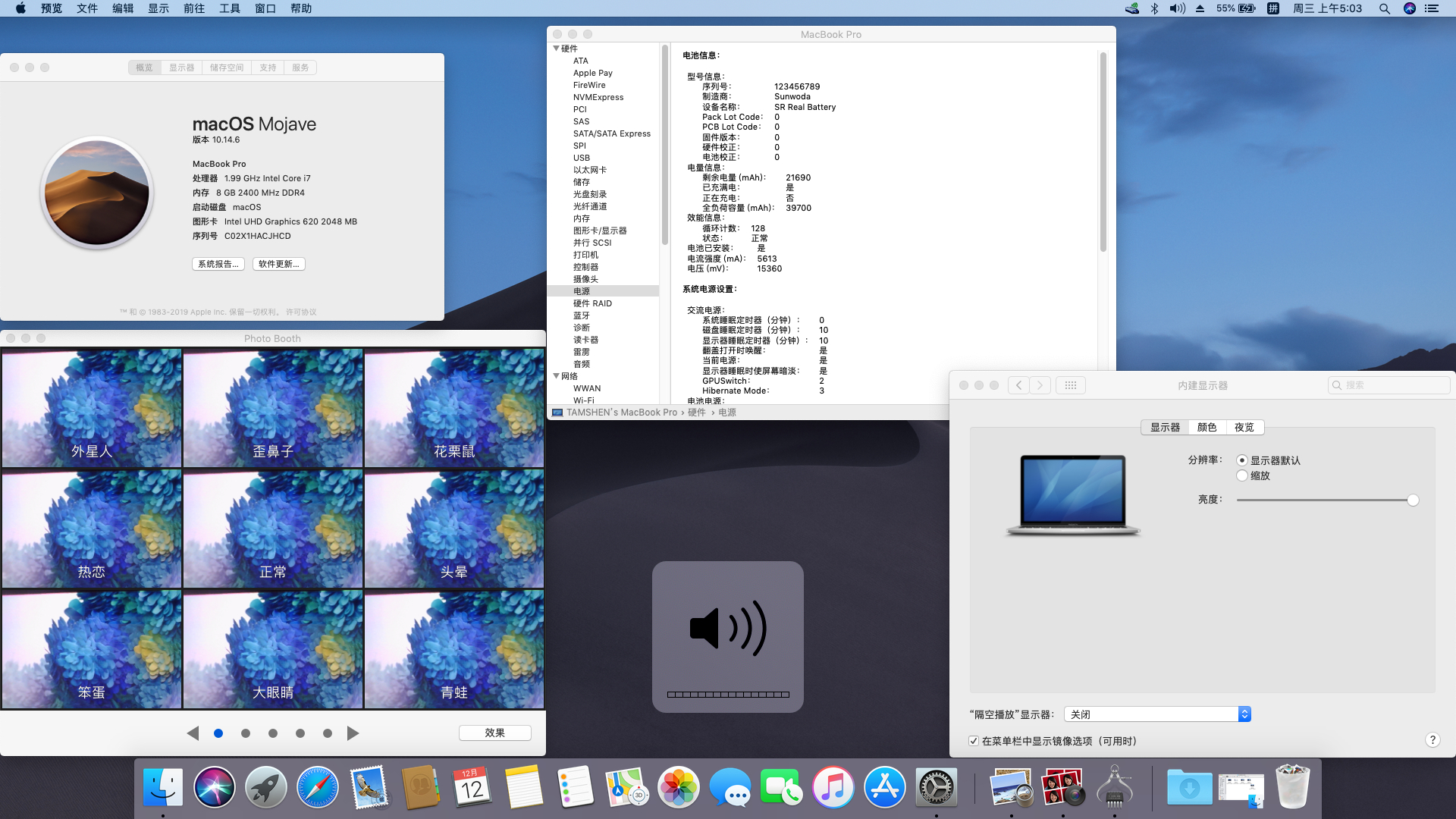Click the System Information sidebar scrollbar
This screenshot has height=819, width=1456.
point(664,144)
